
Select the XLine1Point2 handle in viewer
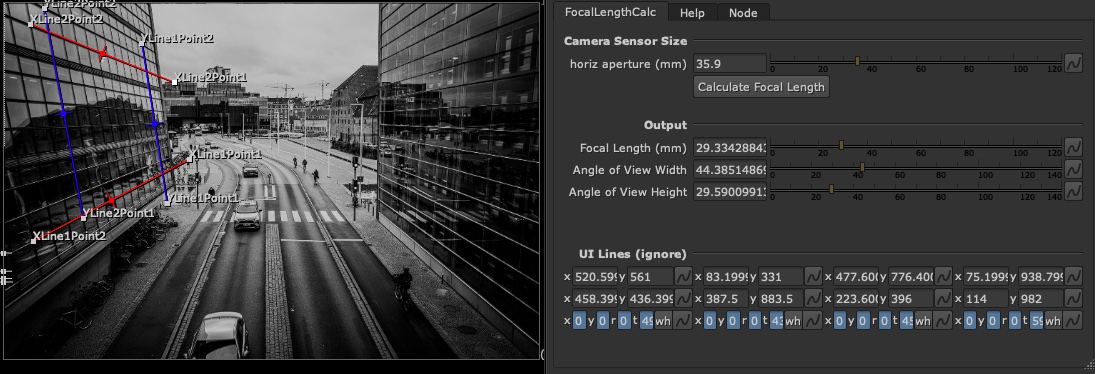(x=34, y=241)
